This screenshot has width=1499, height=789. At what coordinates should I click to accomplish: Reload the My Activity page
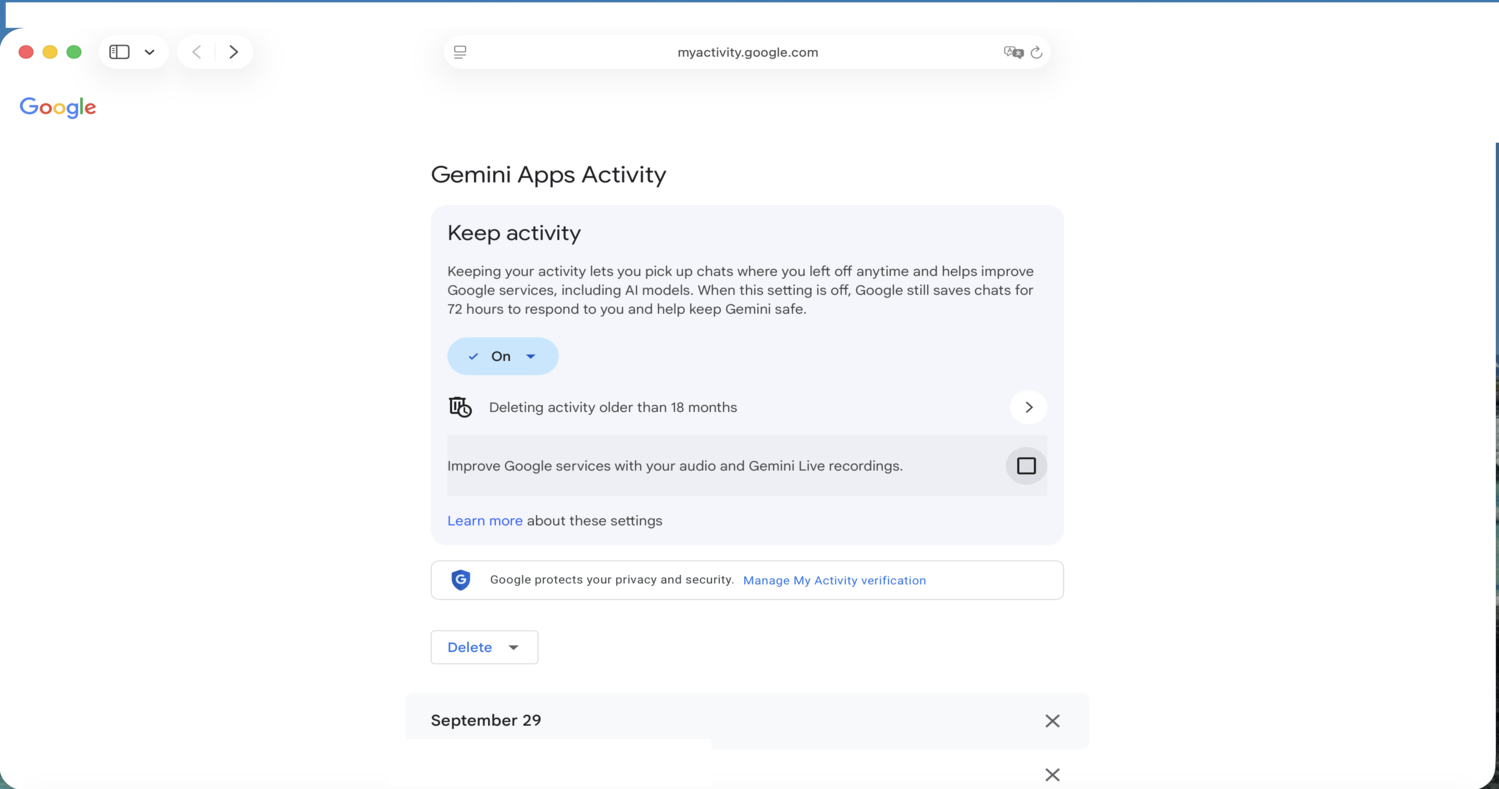(1036, 52)
